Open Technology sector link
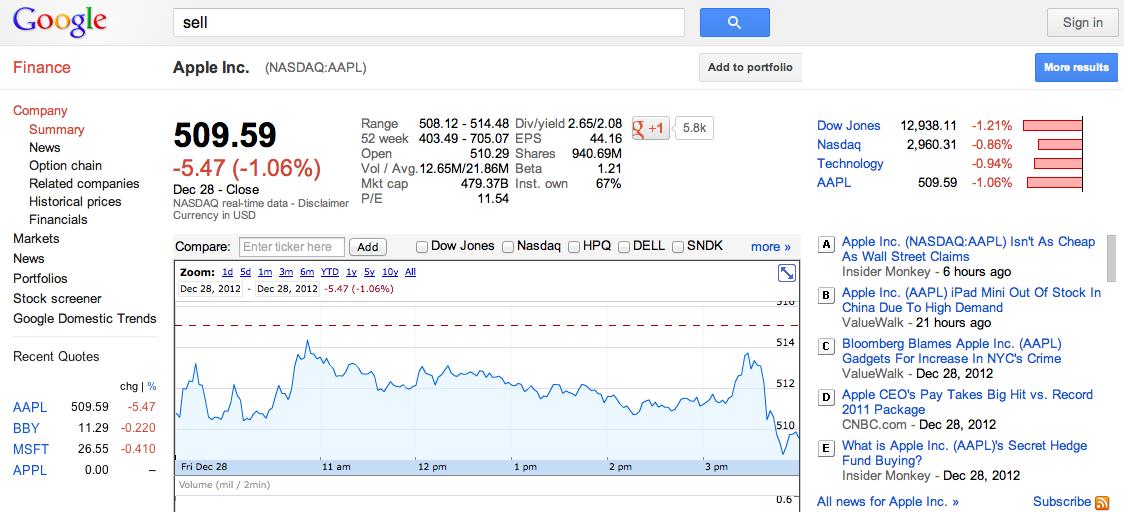Viewport: 1124px width, 512px height. point(850,163)
